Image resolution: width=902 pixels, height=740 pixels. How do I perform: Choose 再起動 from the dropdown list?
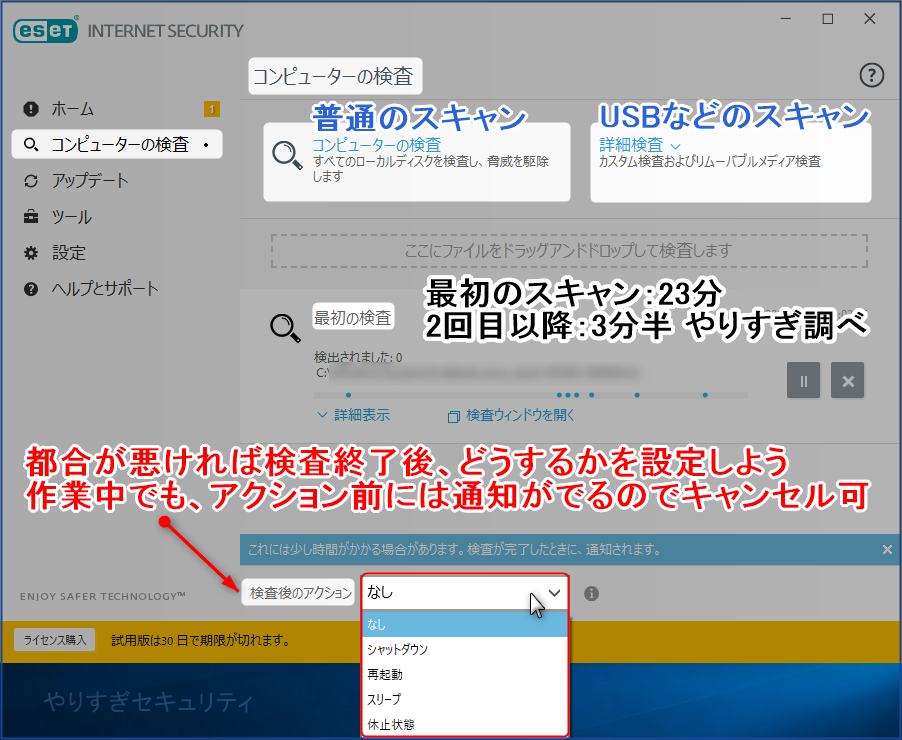[465, 674]
